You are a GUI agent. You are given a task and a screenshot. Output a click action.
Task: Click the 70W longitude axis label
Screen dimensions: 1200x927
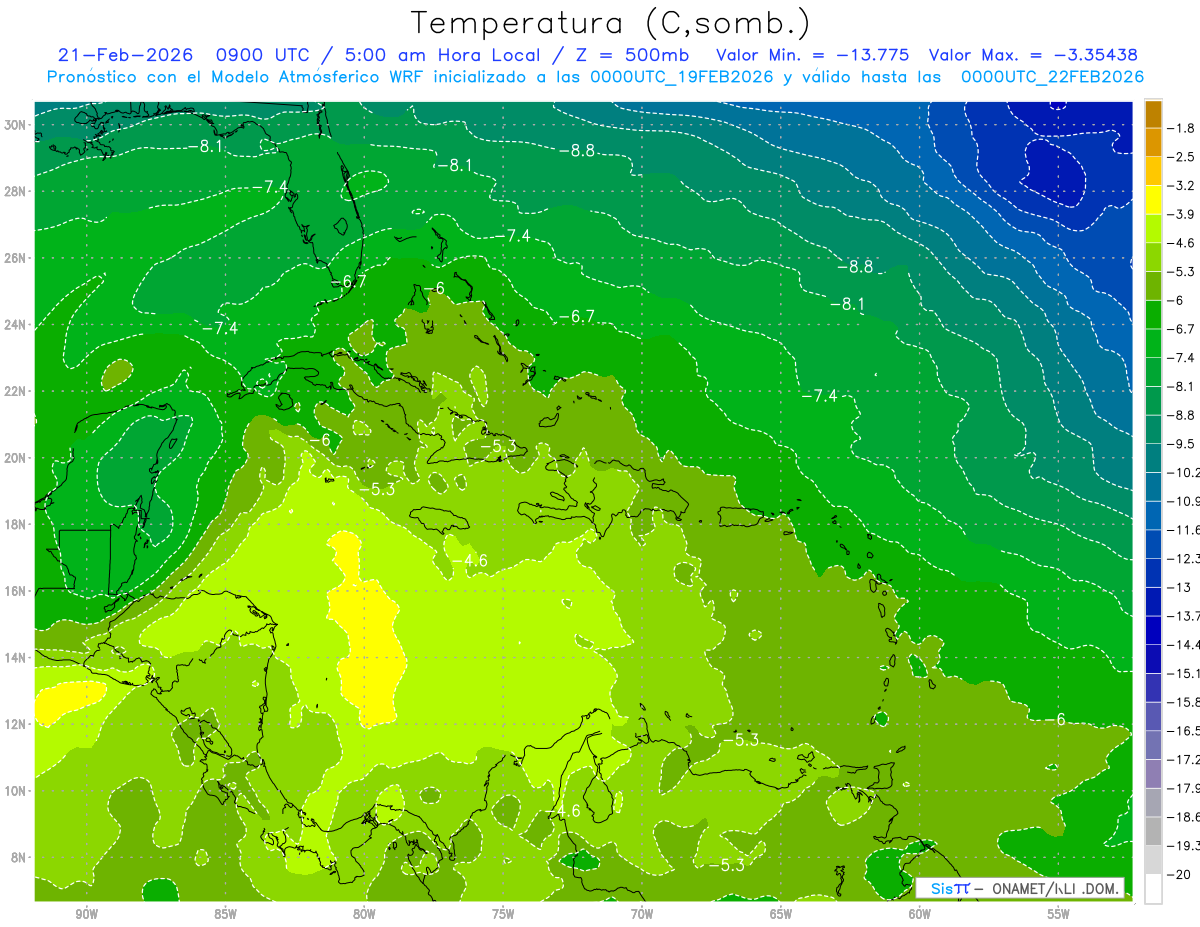(x=642, y=914)
